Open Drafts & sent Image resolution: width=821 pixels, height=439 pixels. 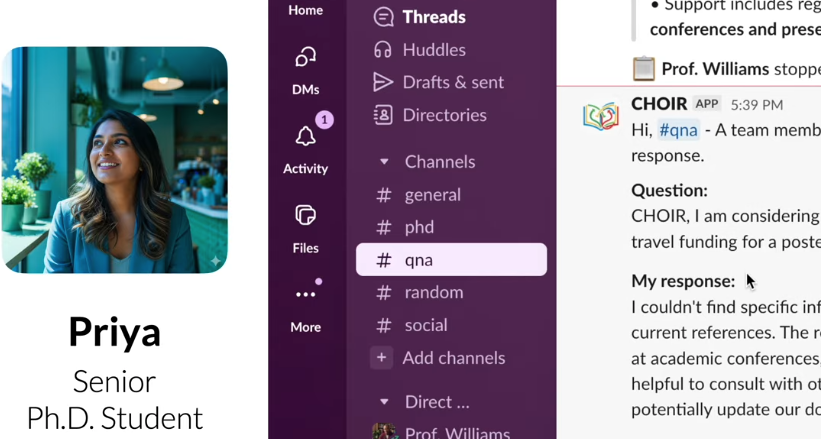[x=452, y=82]
